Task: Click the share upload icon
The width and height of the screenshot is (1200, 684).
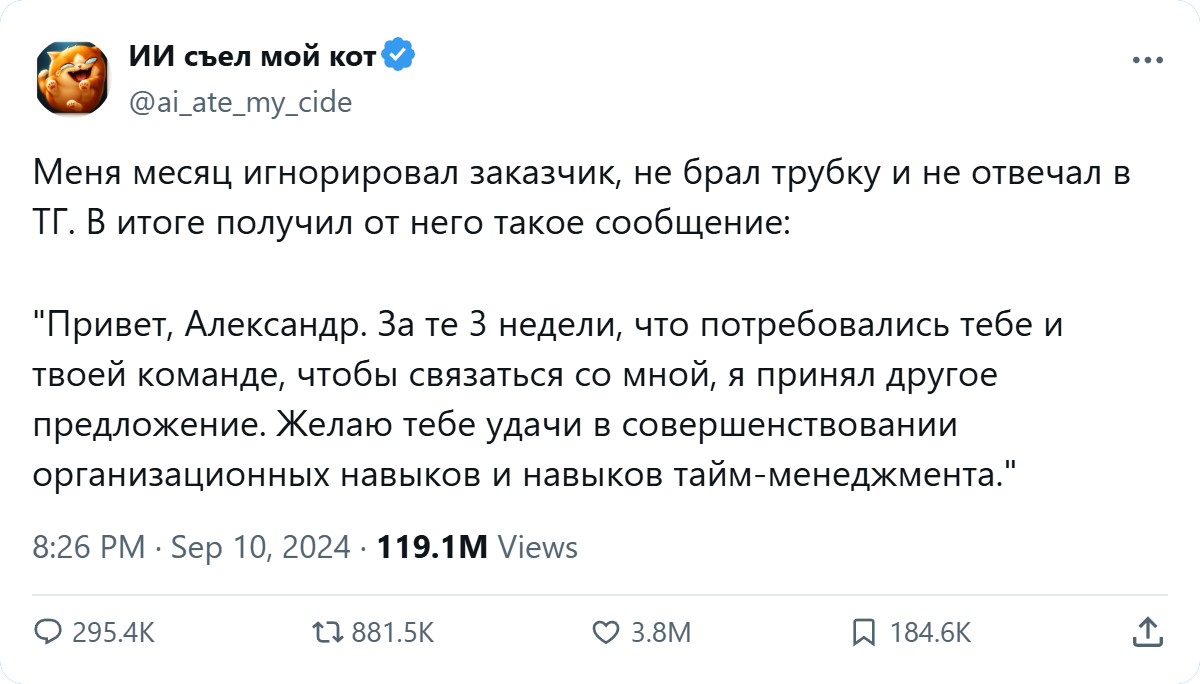Action: (x=1147, y=631)
